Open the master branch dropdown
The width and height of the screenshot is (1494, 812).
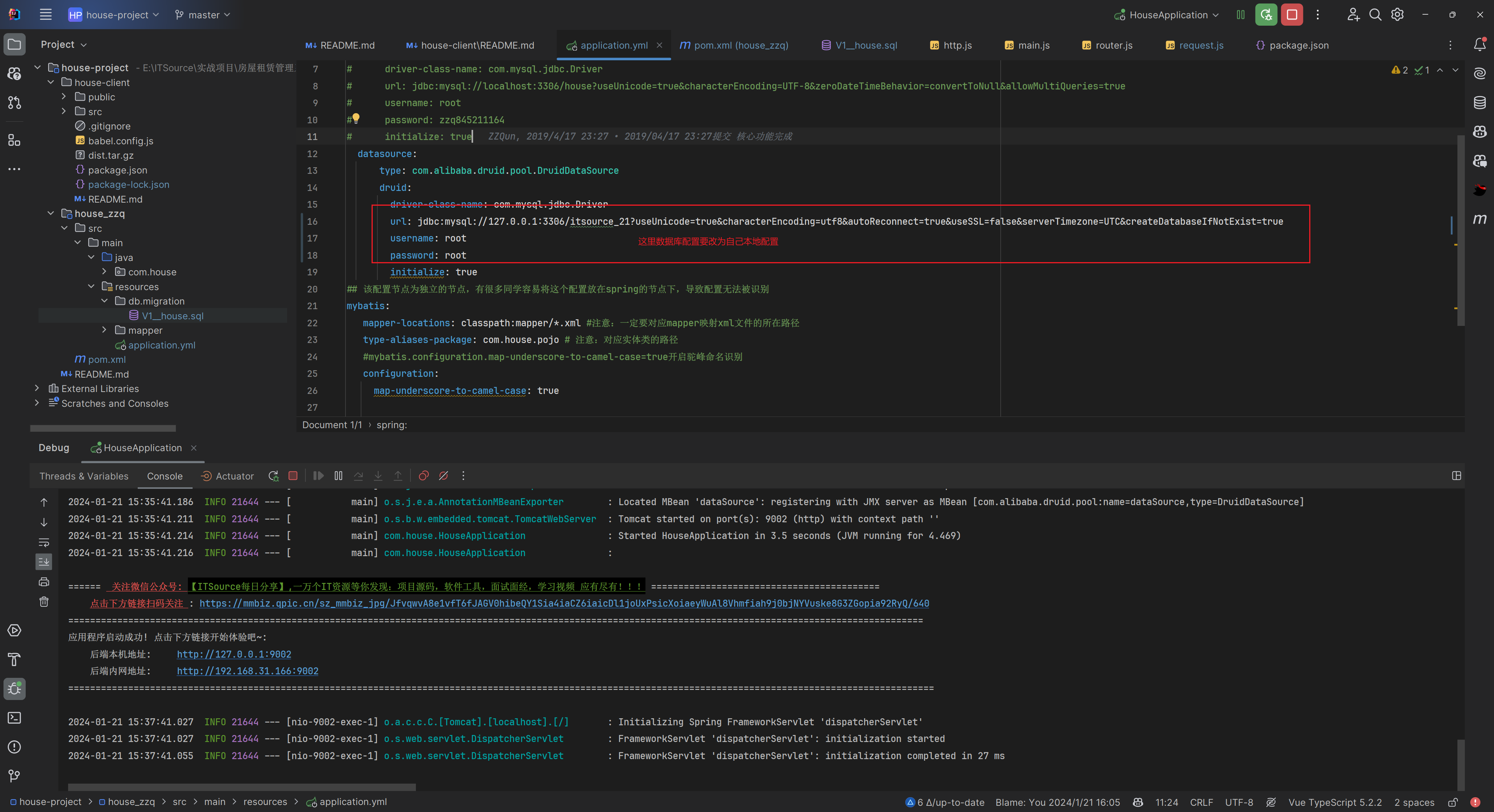(x=203, y=14)
